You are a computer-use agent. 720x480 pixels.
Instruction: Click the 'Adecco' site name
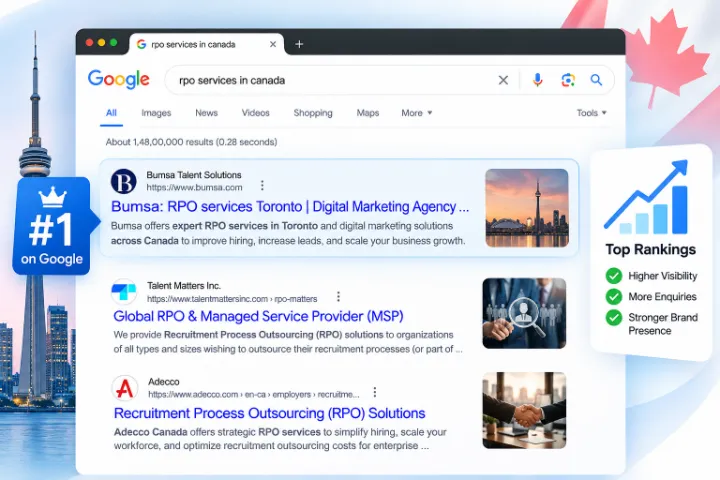click(x=163, y=382)
